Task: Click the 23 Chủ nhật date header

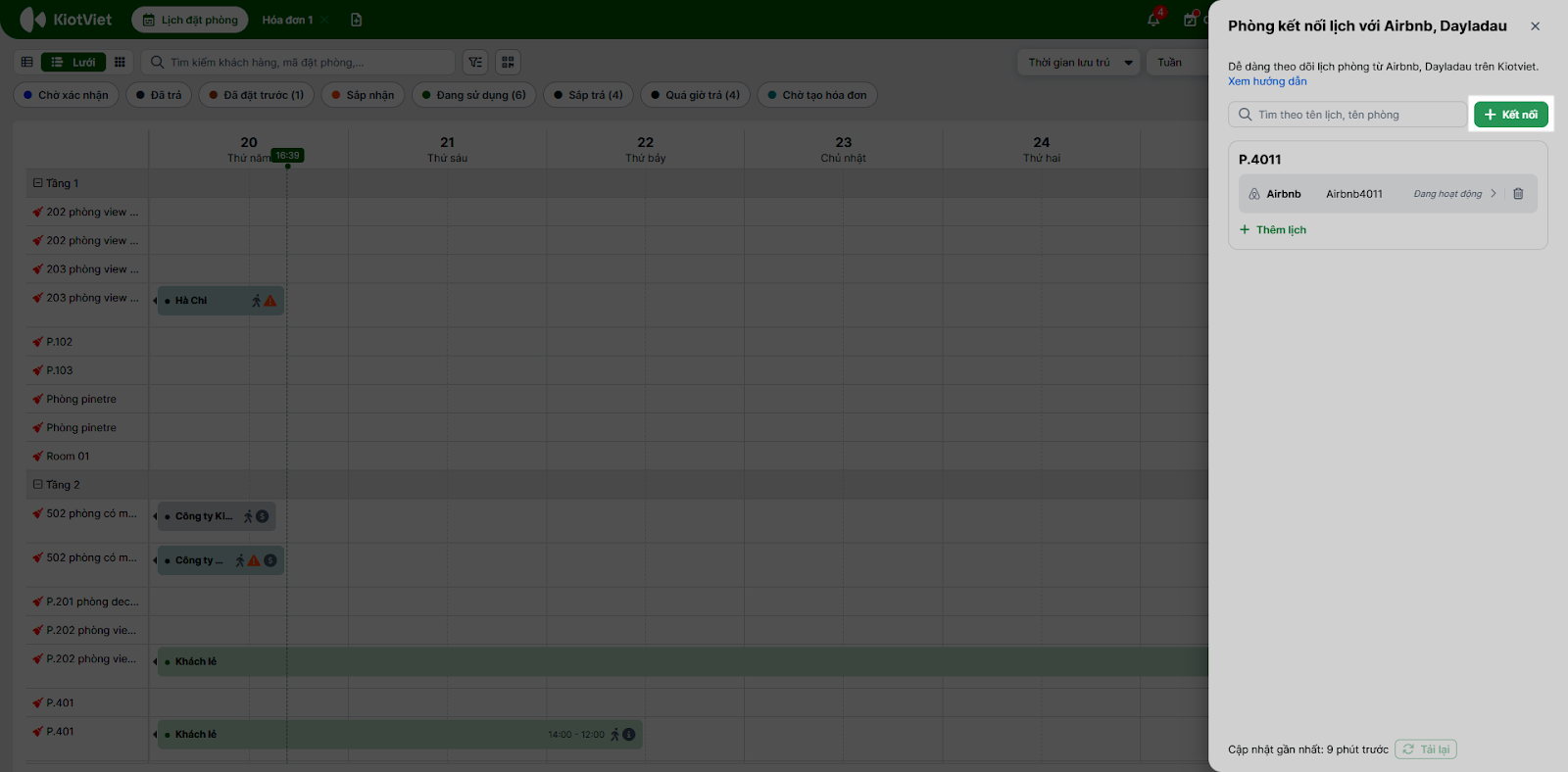Action: [x=844, y=149]
